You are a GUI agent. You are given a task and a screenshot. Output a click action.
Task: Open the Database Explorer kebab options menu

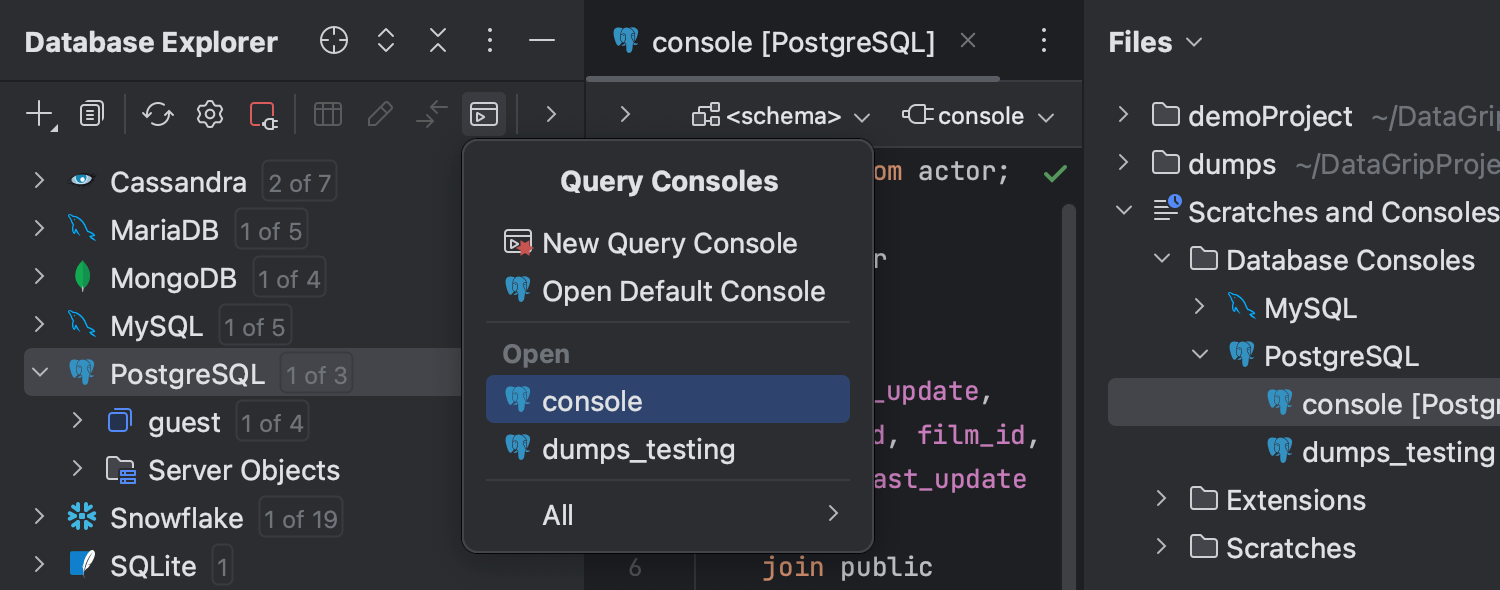point(489,40)
